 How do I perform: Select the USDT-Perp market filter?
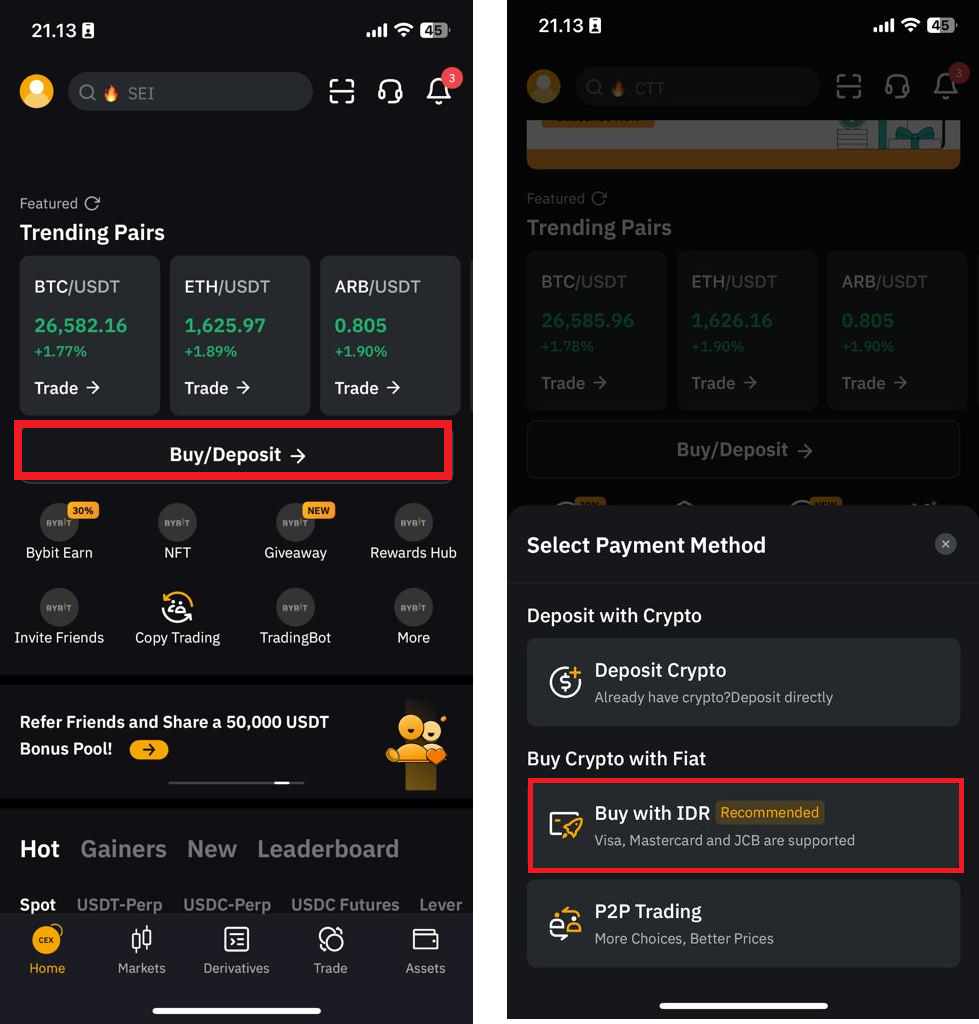tap(120, 904)
